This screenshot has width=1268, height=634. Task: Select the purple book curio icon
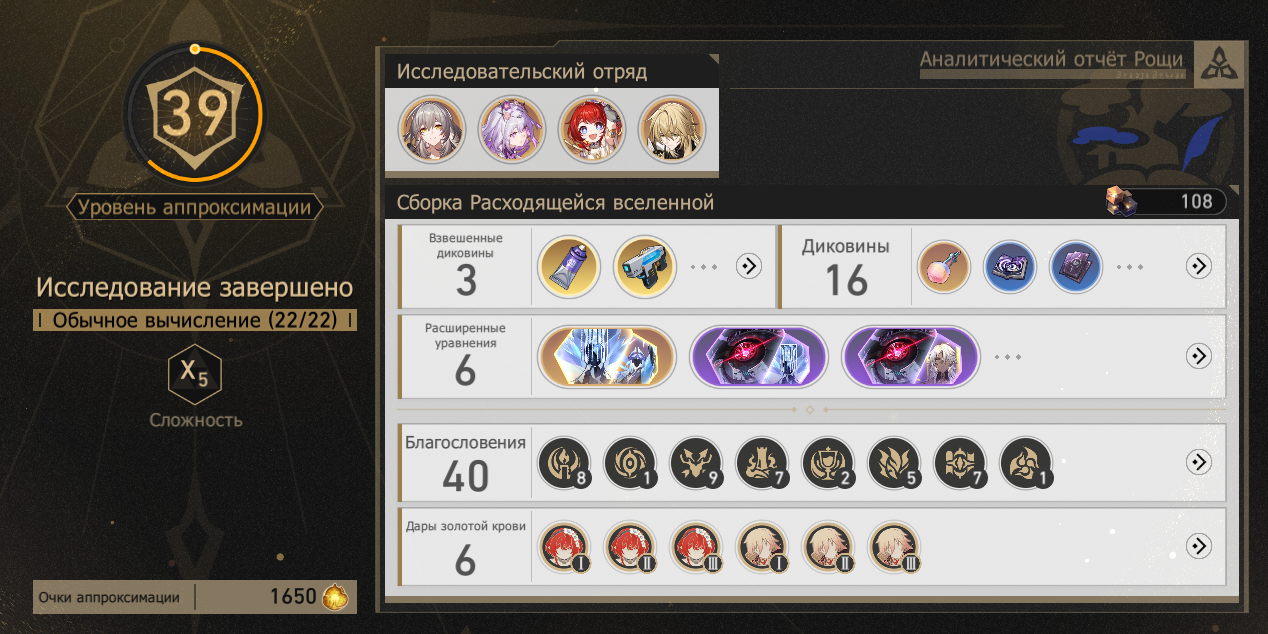click(1075, 266)
